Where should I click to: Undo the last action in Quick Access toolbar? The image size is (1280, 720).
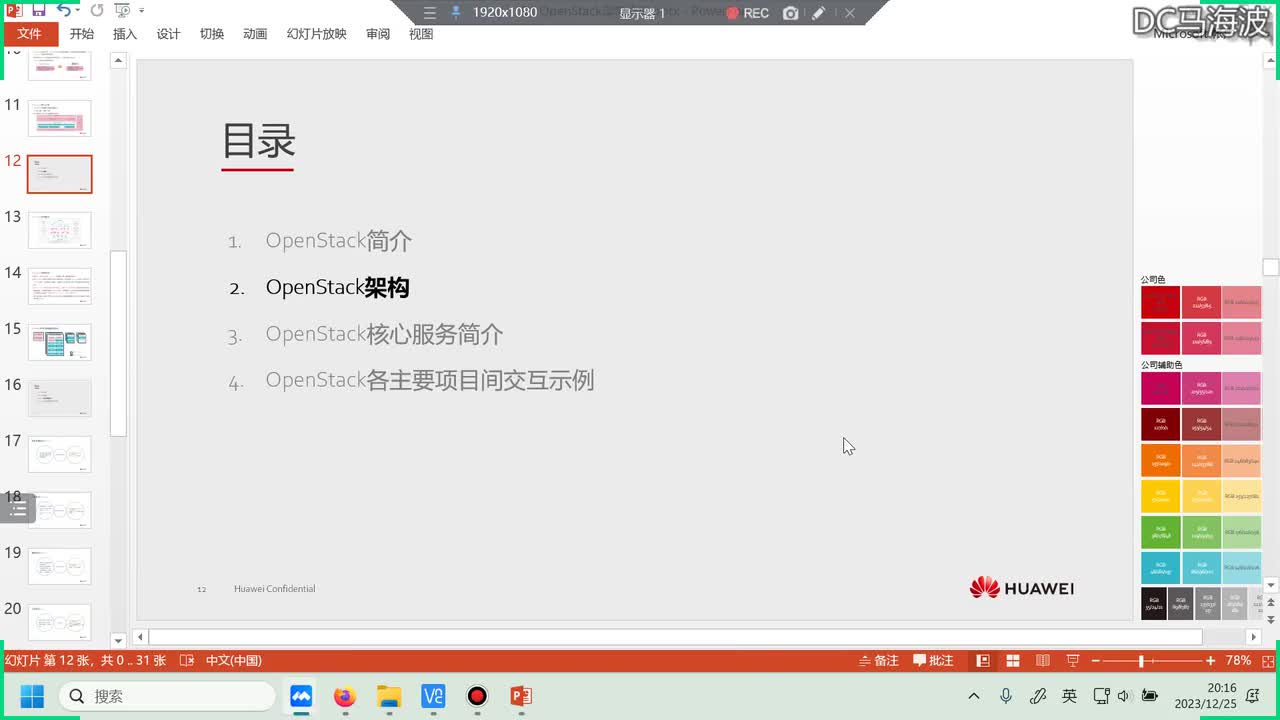point(63,10)
